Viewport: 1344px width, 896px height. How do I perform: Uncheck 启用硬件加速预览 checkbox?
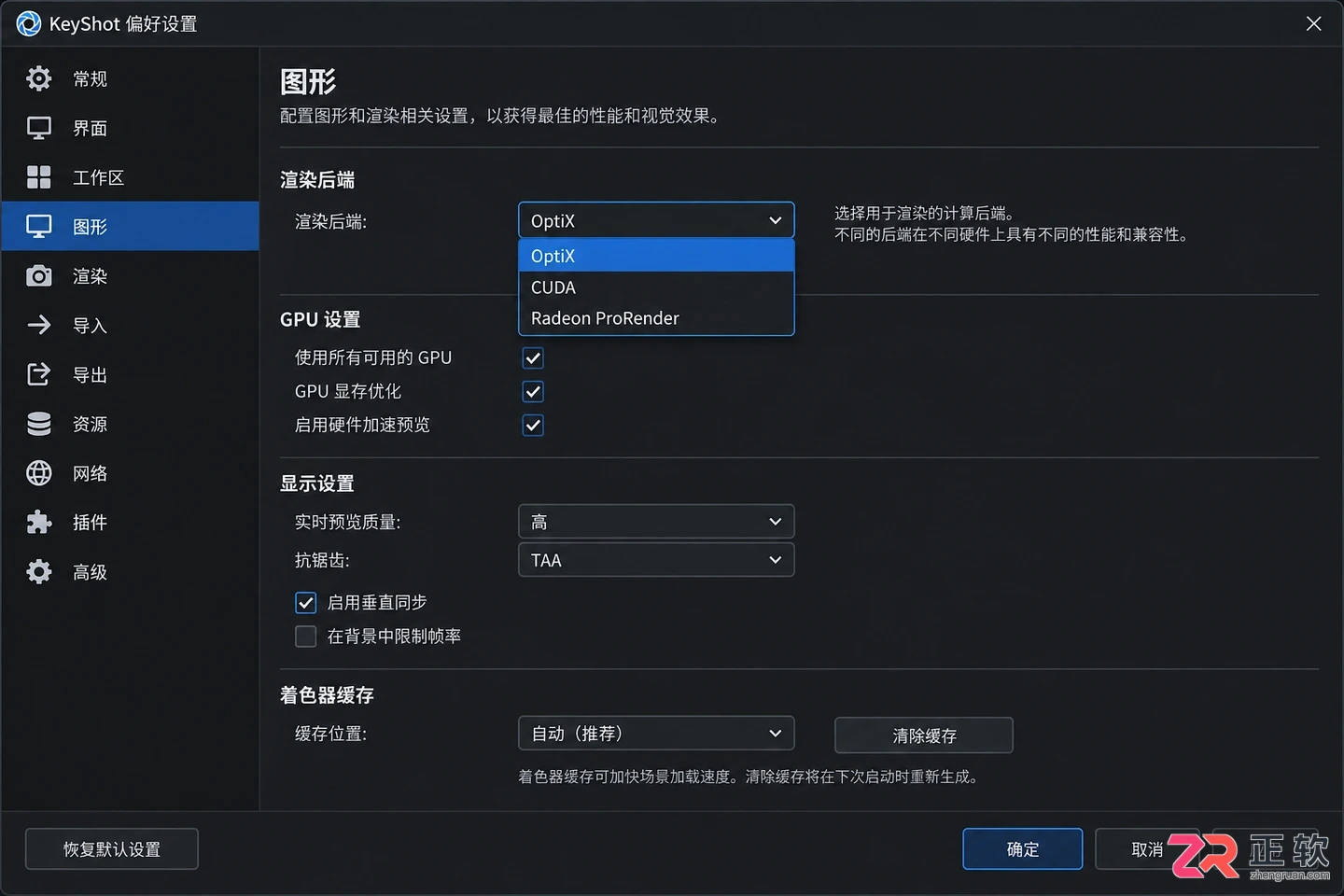[x=533, y=426]
